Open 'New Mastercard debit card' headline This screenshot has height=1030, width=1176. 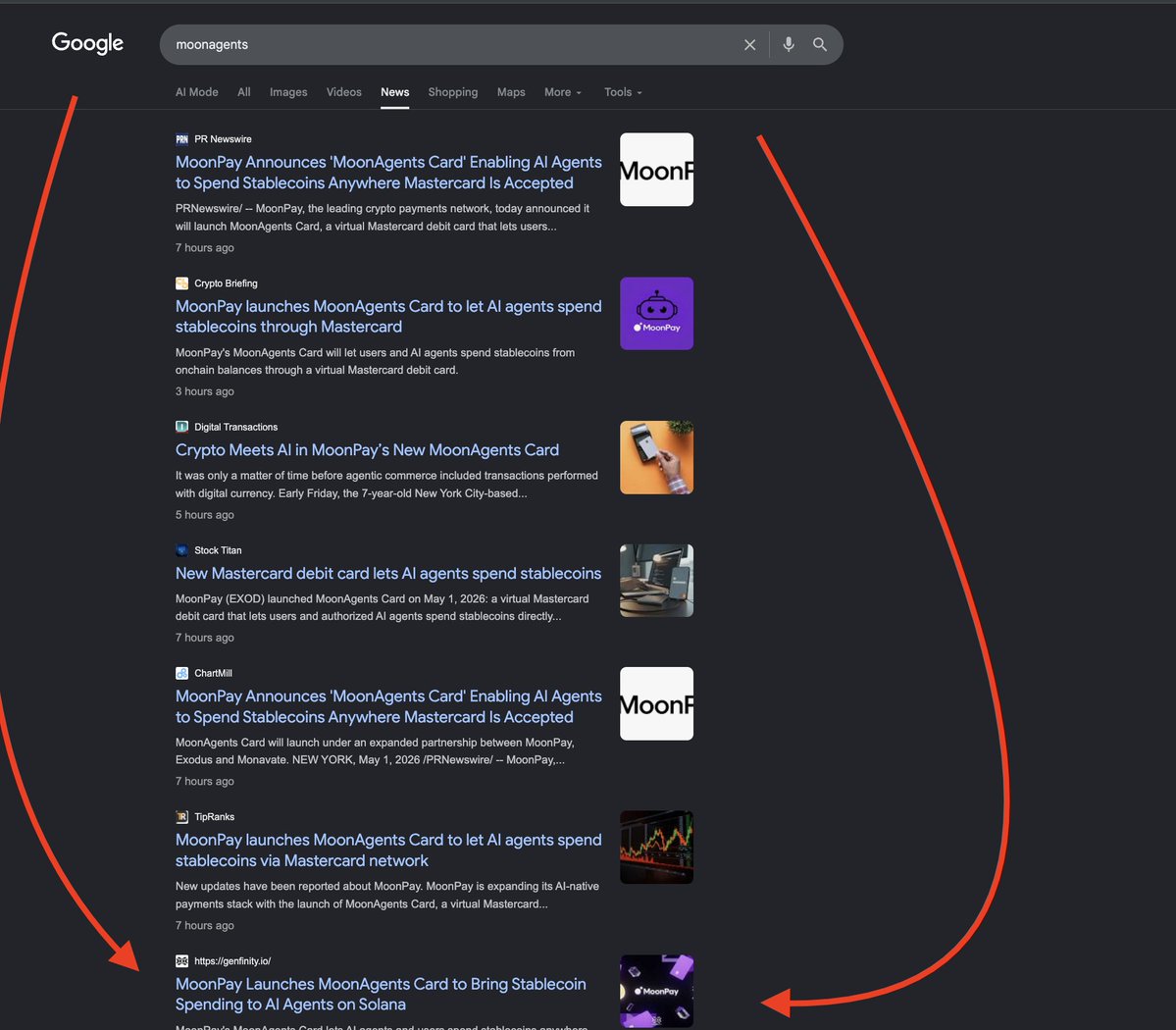(387, 573)
